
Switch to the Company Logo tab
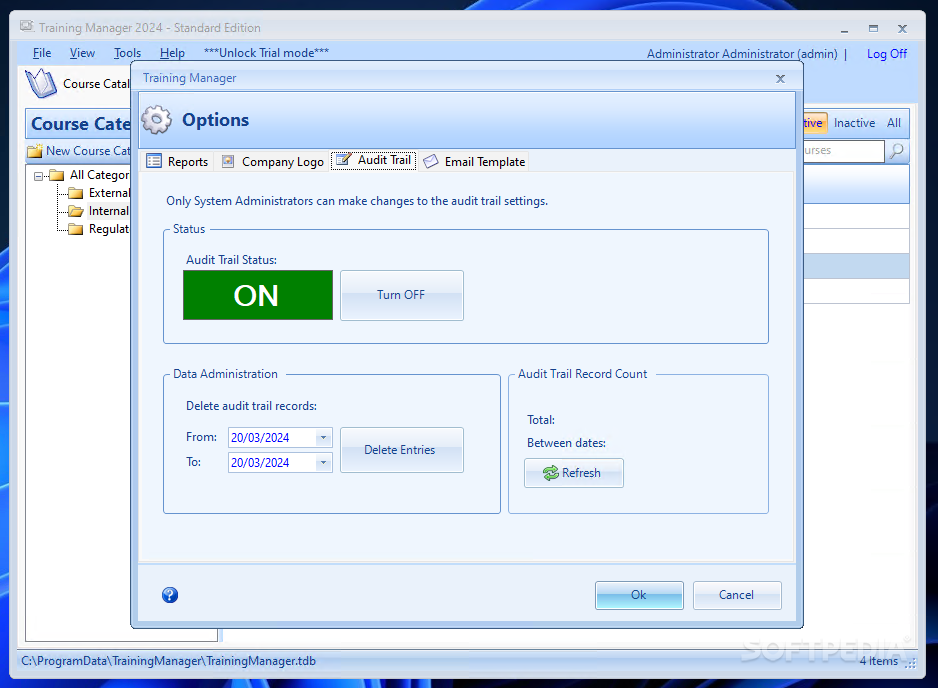click(x=273, y=162)
